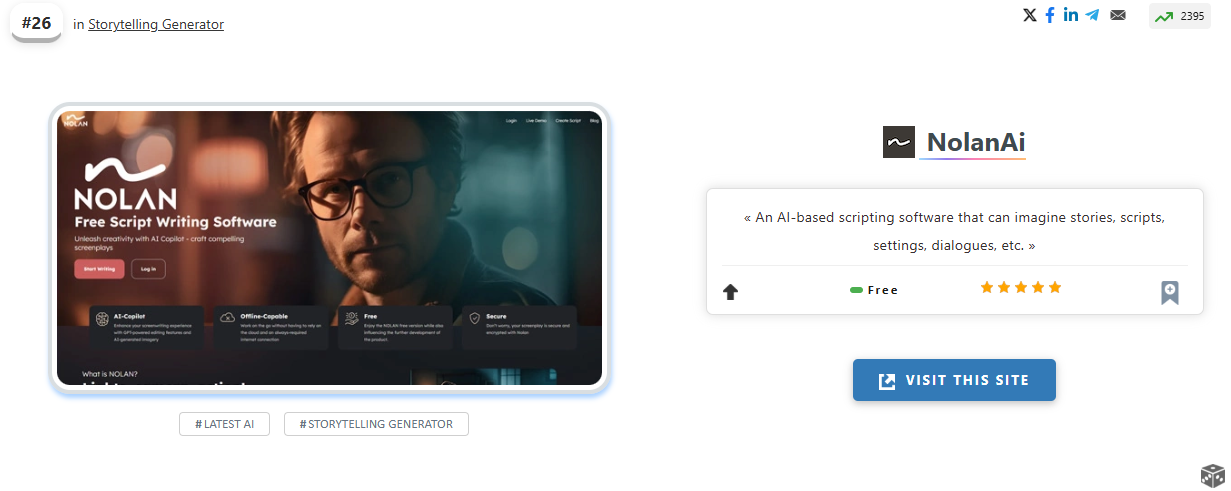The height and width of the screenshot is (491, 1231).
Task: Click the #26 ranking badge
Action: tap(36, 23)
